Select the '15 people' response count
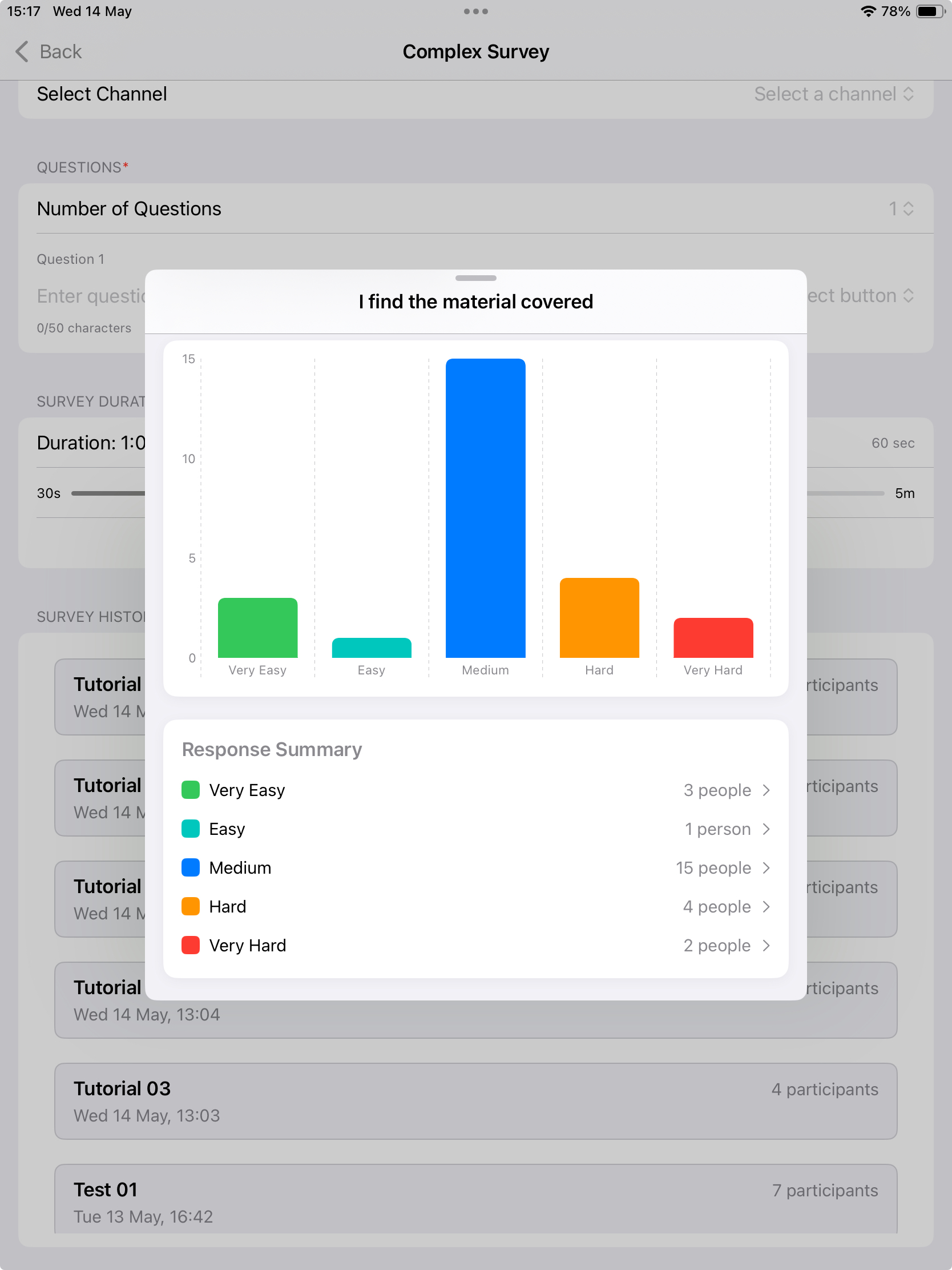 [713, 868]
